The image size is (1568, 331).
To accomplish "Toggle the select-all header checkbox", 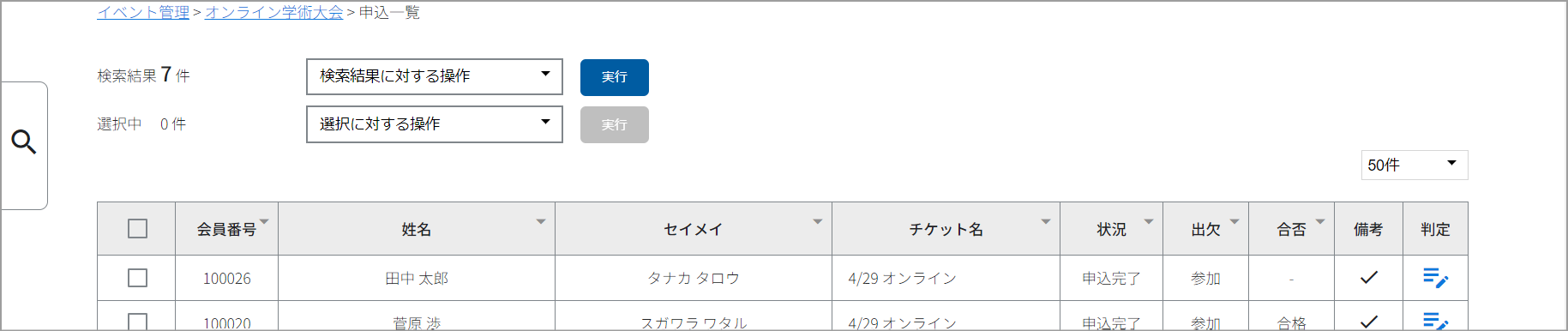I will (137, 229).
